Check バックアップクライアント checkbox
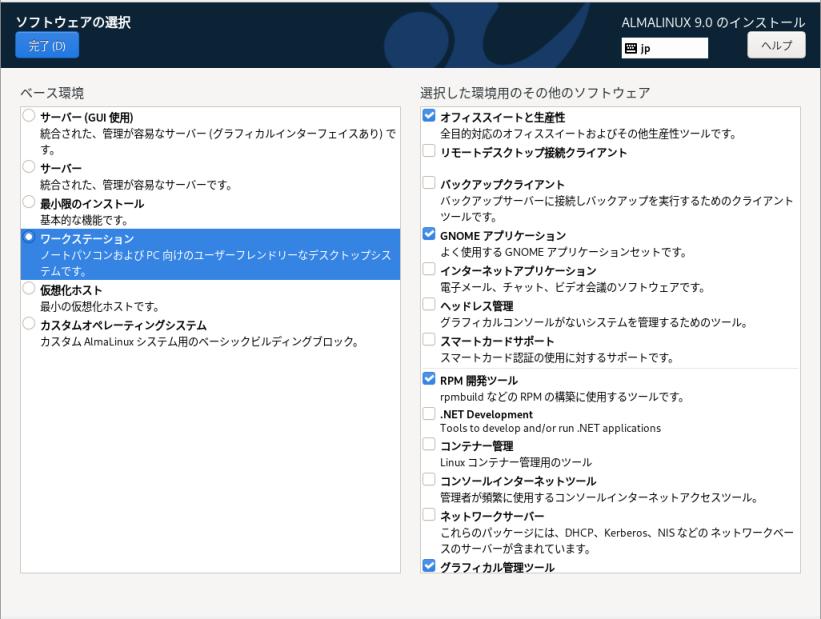 429,182
